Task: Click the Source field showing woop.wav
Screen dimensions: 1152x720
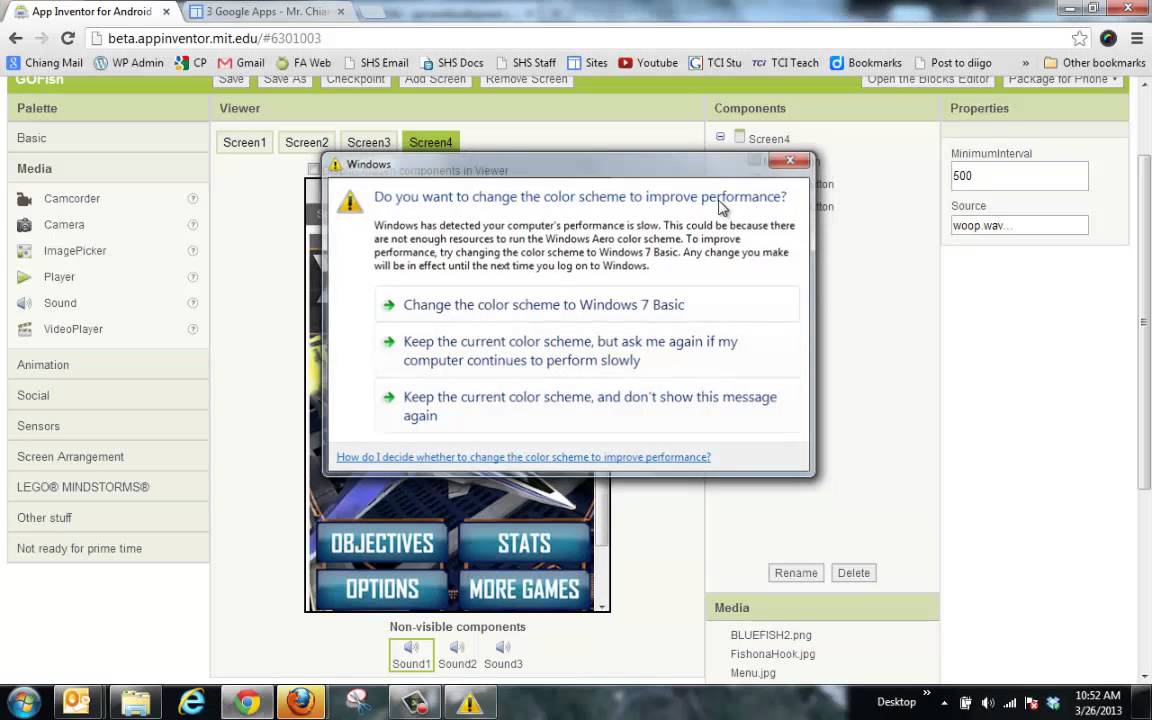Action: pyautogui.click(x=1019, y=226)
